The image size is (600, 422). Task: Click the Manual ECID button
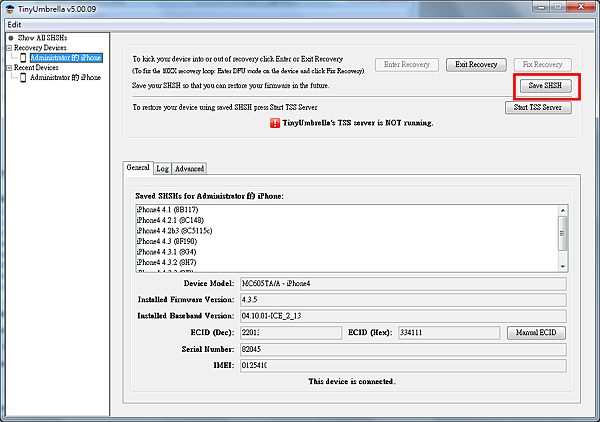click(536, 332)
